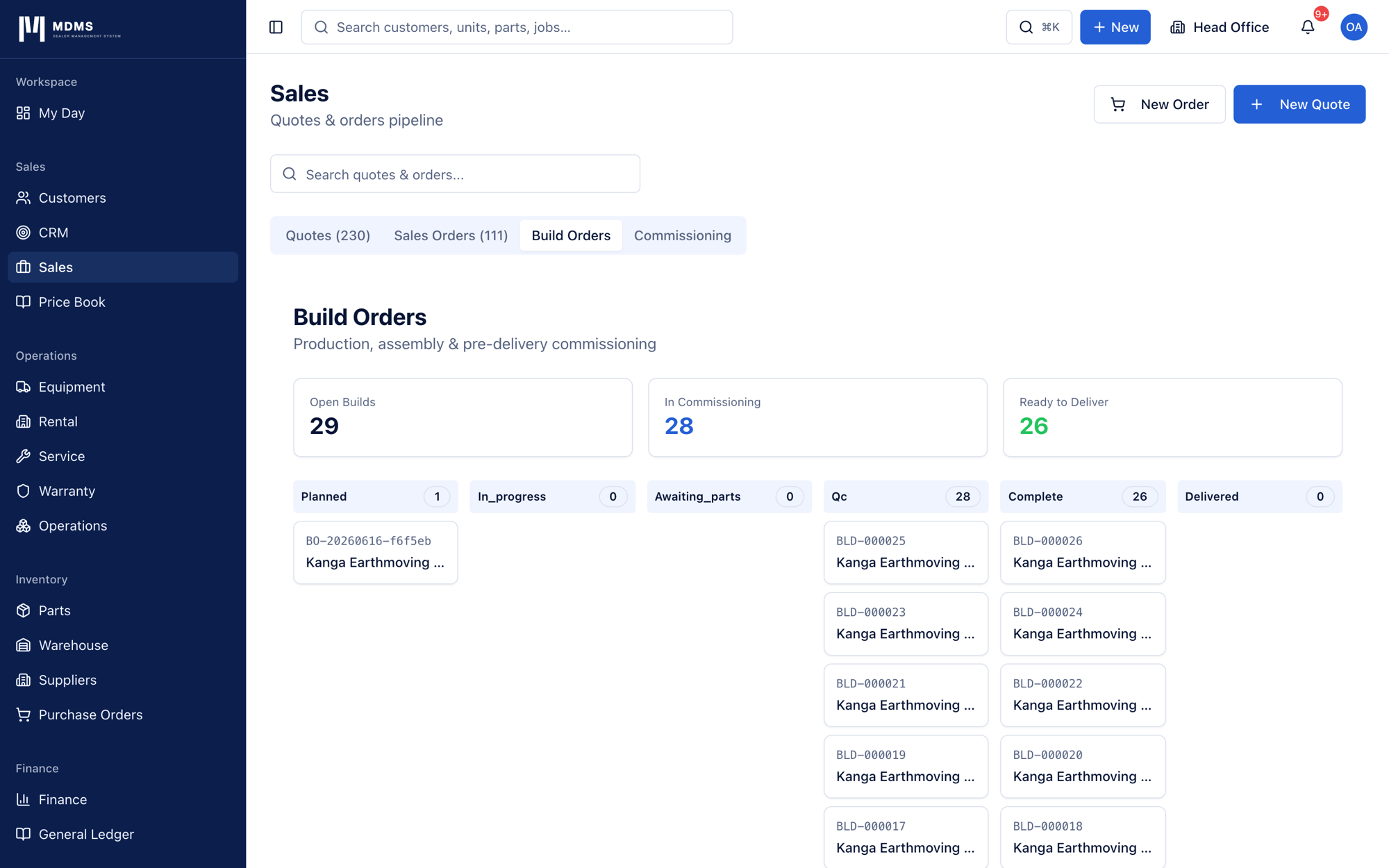
Task: Open build card BLD-000025
Action: (906, 553)
